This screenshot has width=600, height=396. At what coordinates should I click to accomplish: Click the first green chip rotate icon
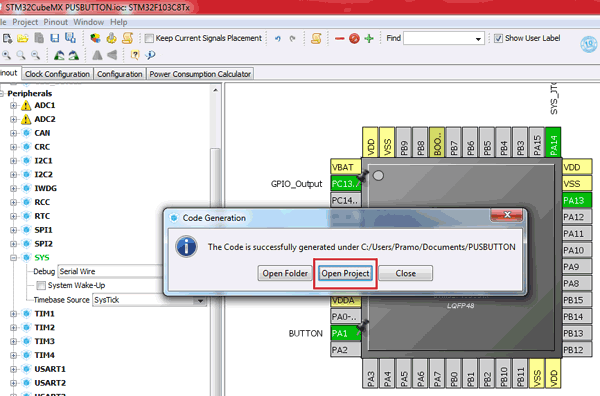(59, 55)
